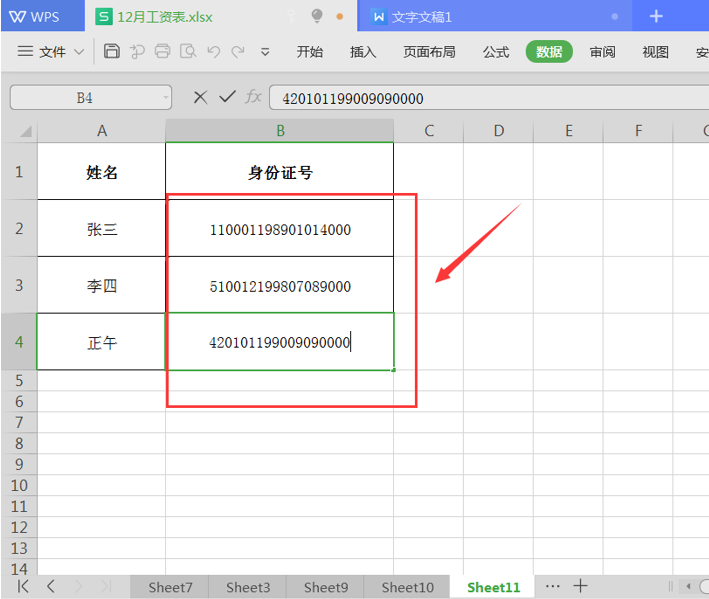Open the 视图 ribbon tab

pos(655,52)
